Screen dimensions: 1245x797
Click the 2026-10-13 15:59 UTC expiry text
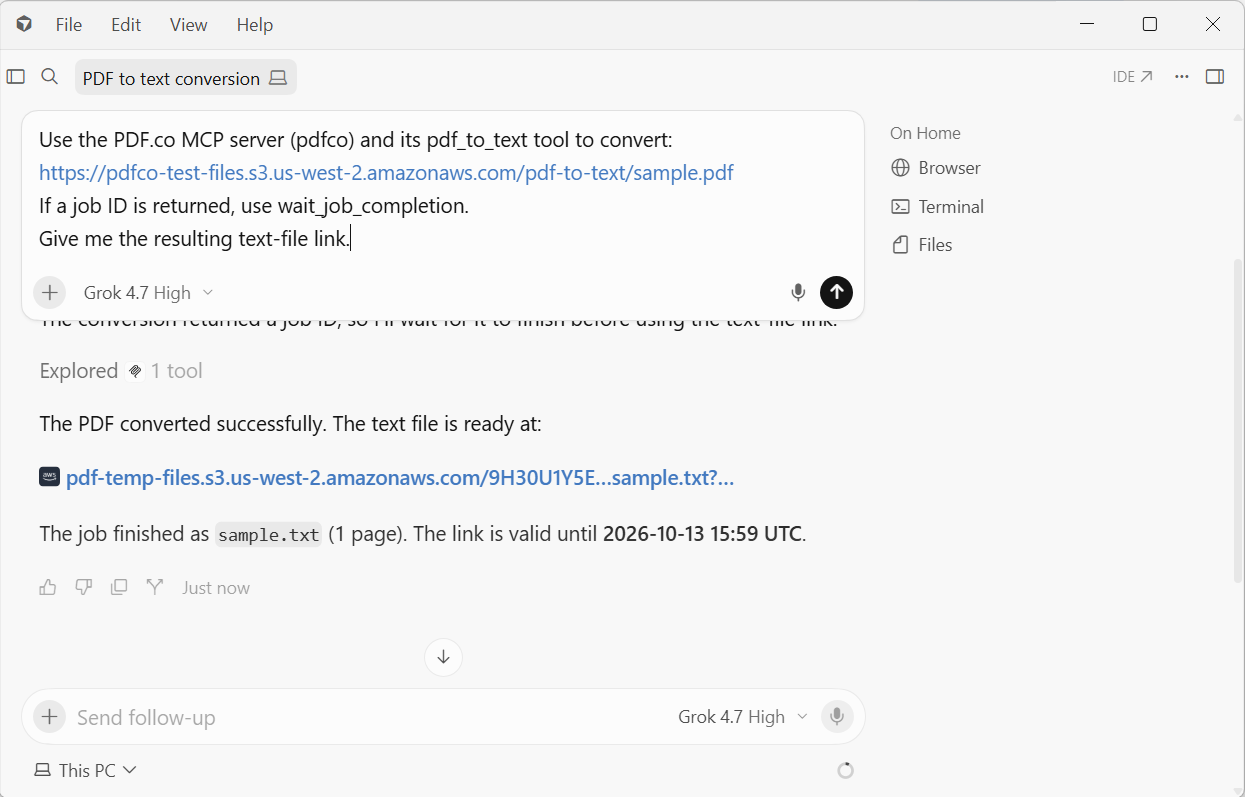click(x=702, y=534)
